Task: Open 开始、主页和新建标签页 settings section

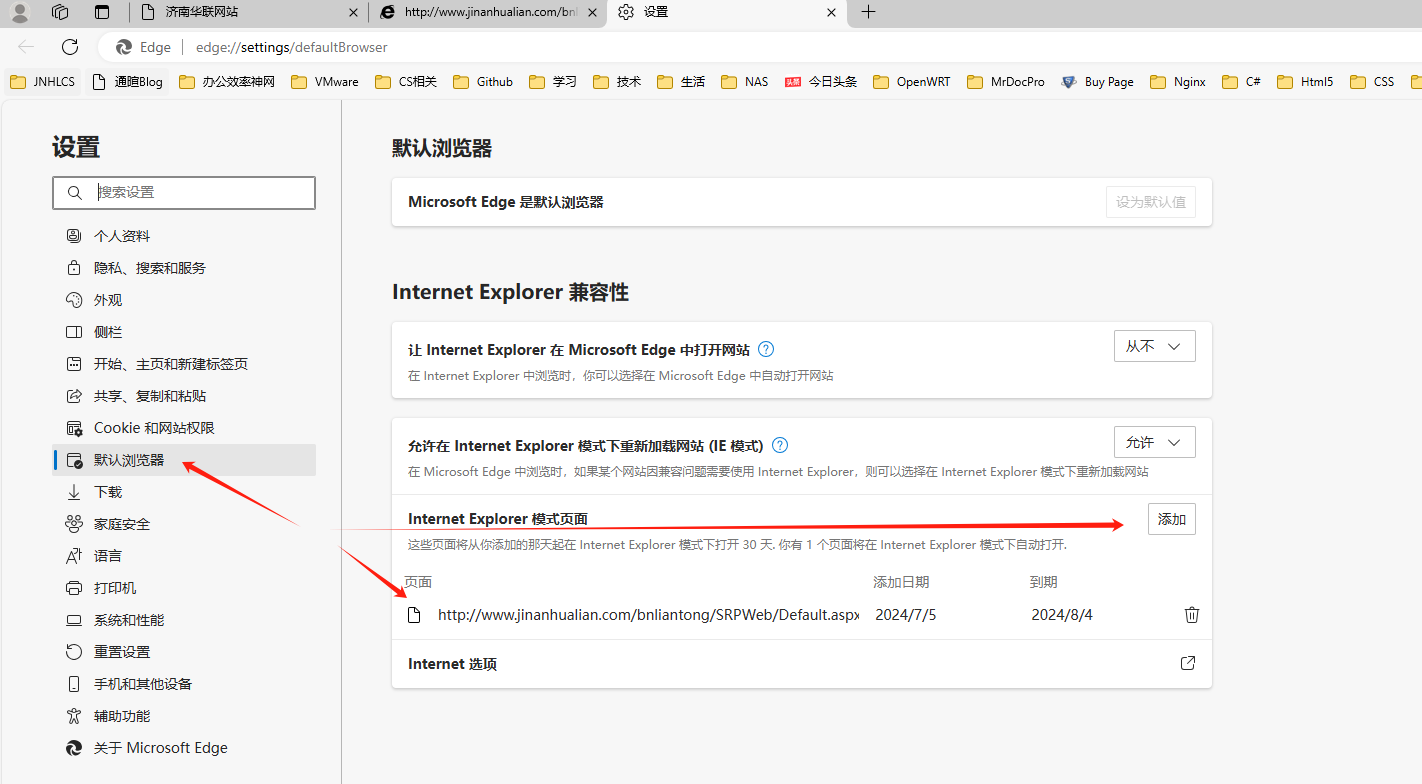Action: (x=184, y=364)
